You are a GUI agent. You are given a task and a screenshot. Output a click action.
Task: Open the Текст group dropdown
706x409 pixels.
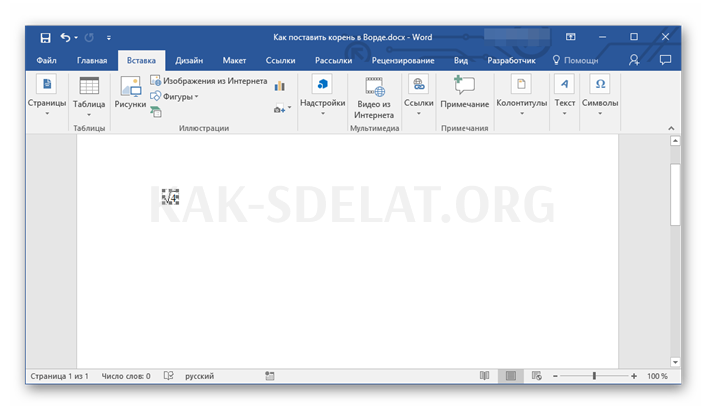[x=565, y=96]
